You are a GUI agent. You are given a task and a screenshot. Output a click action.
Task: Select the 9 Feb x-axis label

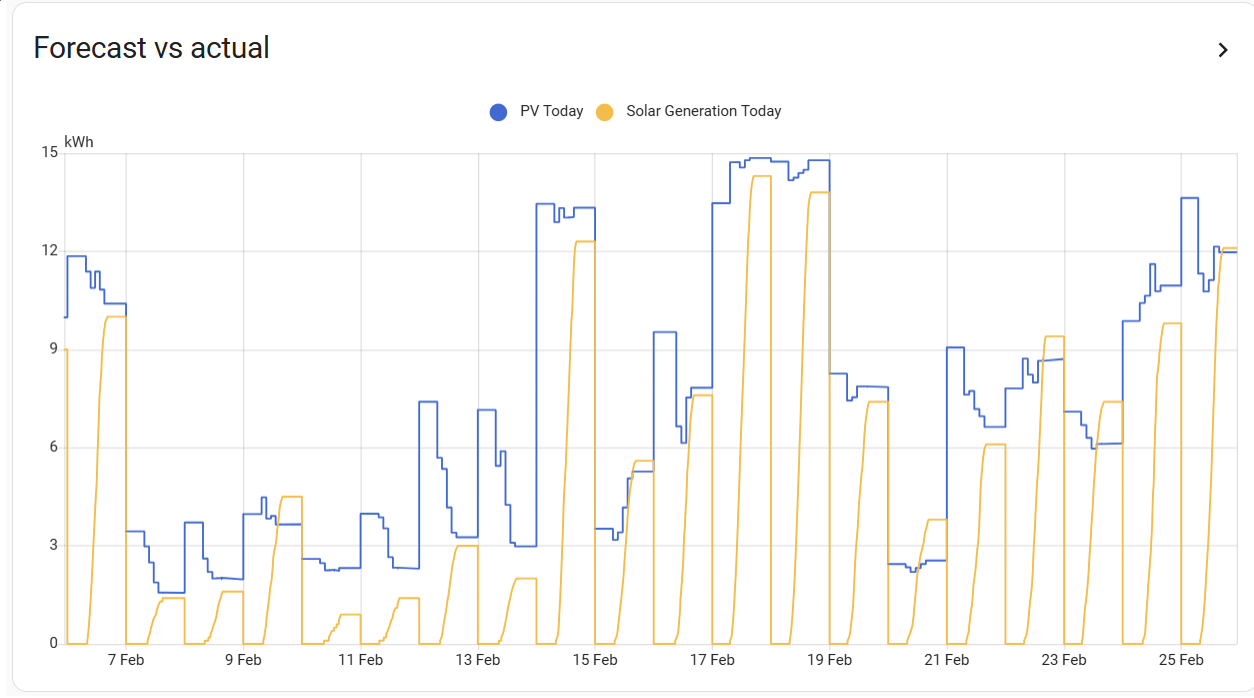243,660
